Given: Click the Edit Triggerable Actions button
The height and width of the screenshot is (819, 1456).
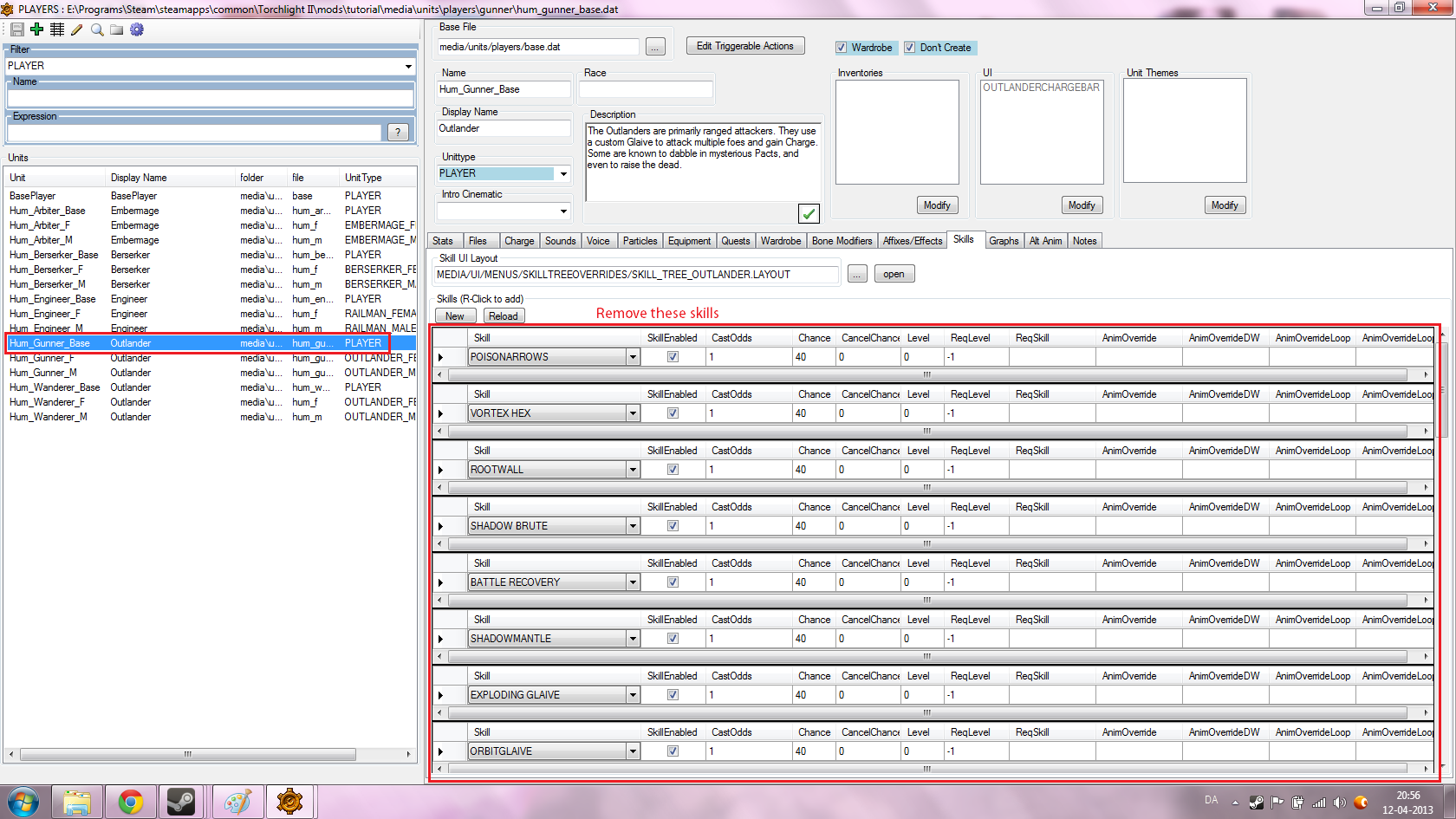Looking at the screenshot, I should pyautogui.click(x=745, y=46).
